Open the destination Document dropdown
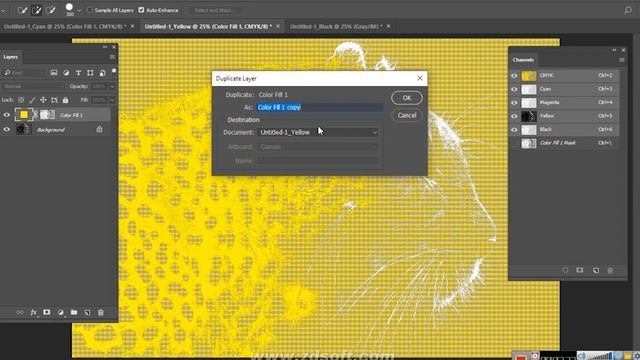This screenshot has width=640, height=360. tap(318, 132)
